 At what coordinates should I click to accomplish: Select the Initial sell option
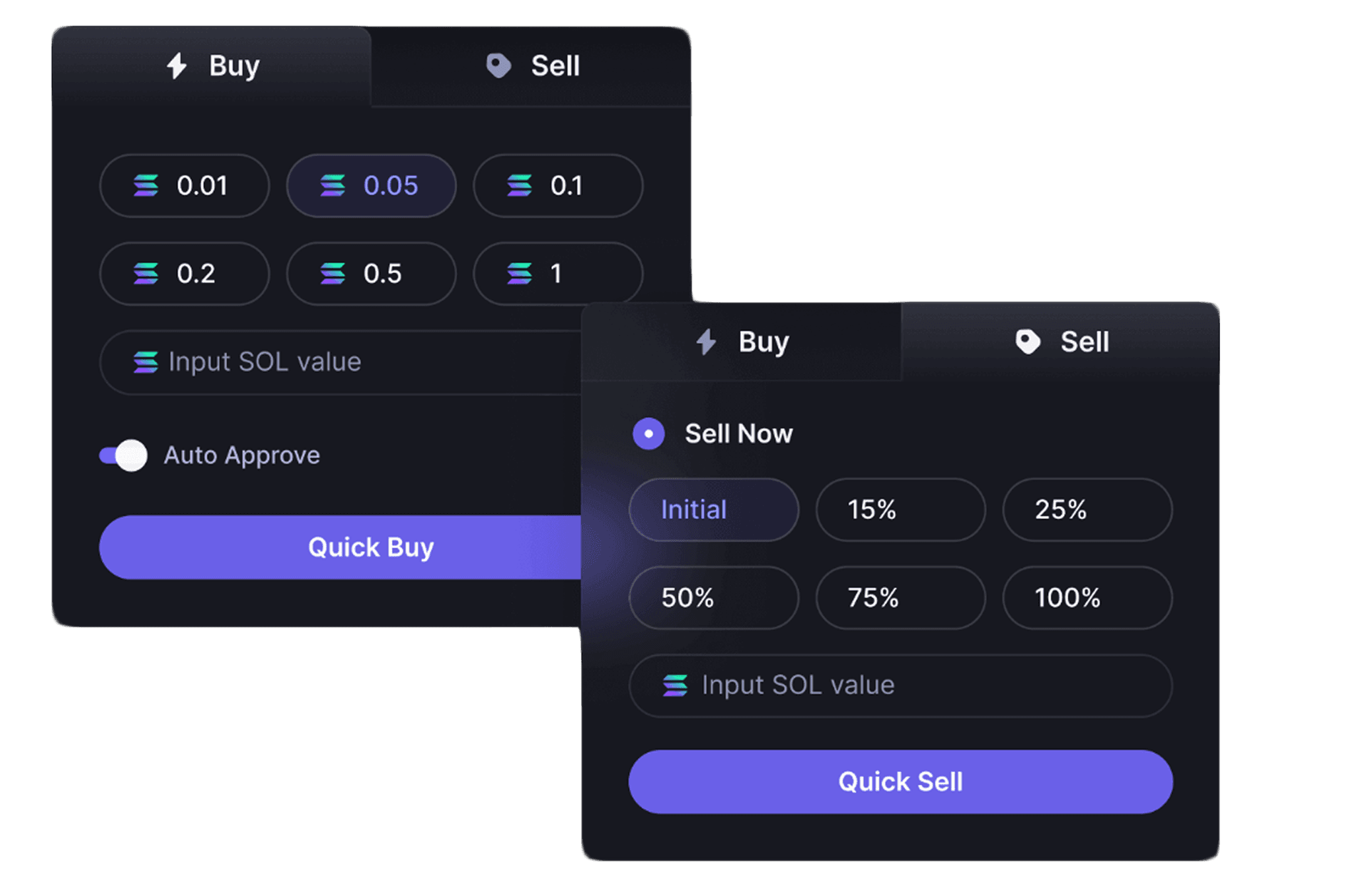click(x=714, y=510)
